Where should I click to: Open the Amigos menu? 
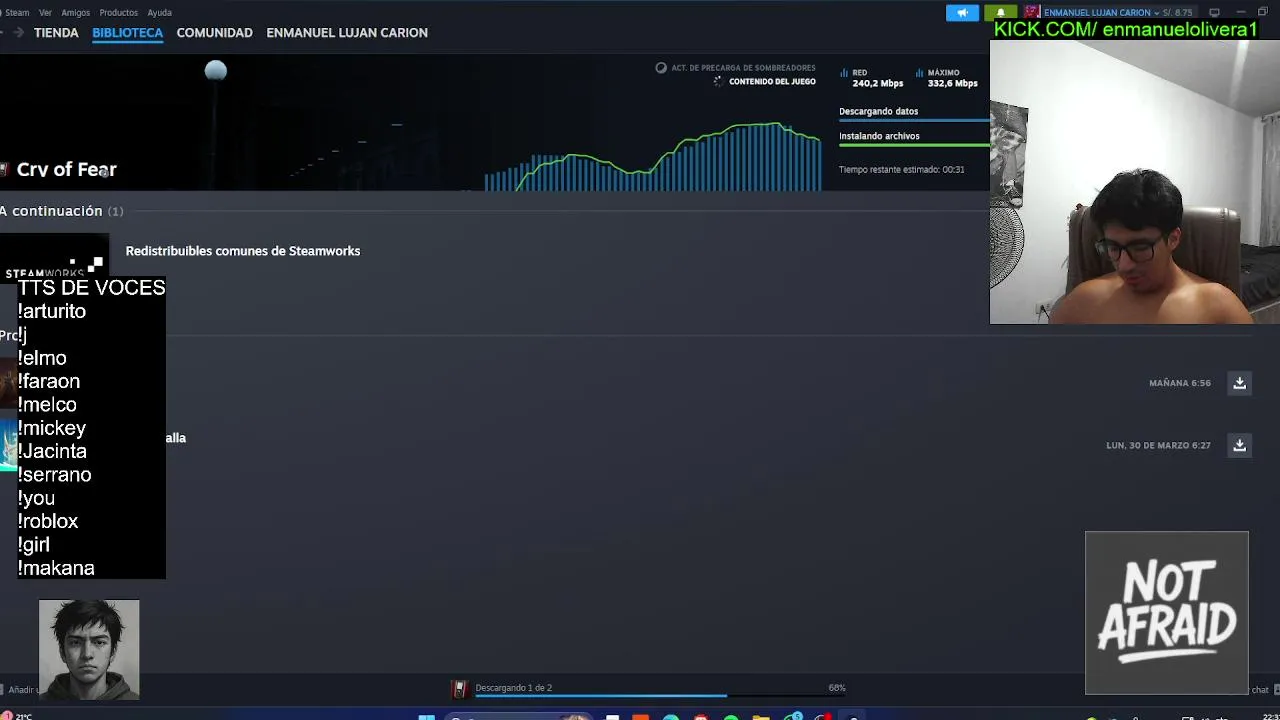point(75,12)
